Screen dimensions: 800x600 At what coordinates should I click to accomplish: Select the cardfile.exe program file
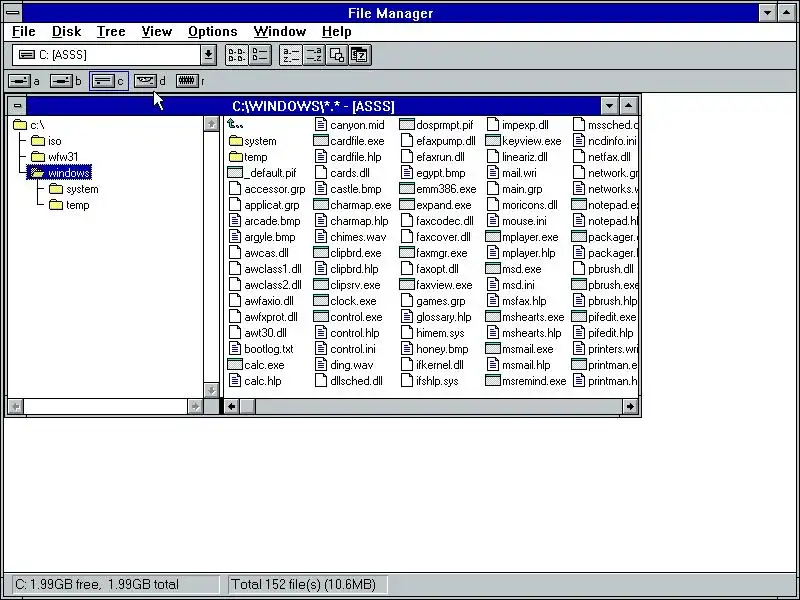(349, 141)
